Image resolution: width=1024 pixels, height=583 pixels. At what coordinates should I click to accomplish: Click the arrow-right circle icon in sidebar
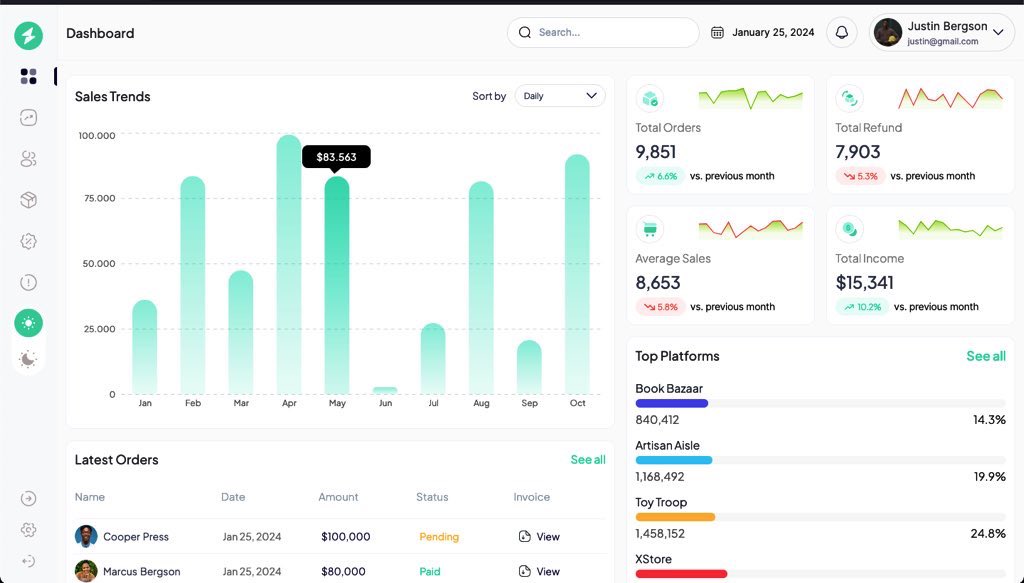coord(28,499)
